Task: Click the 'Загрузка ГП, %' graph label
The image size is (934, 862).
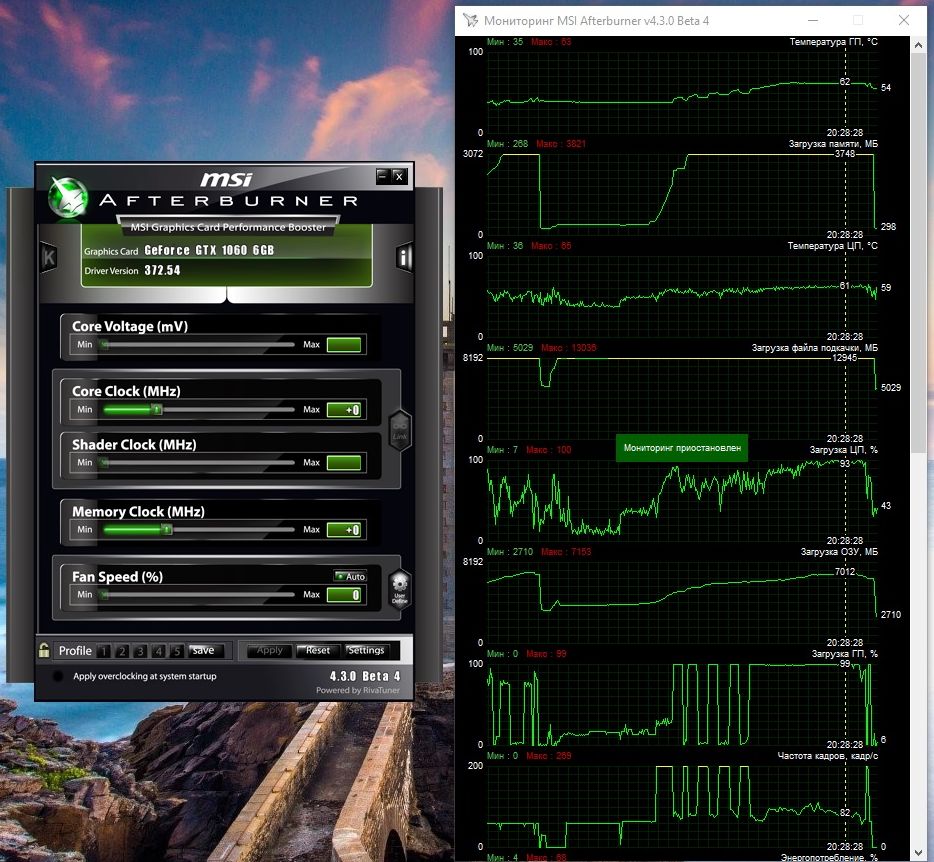Action: coord(845,653)
